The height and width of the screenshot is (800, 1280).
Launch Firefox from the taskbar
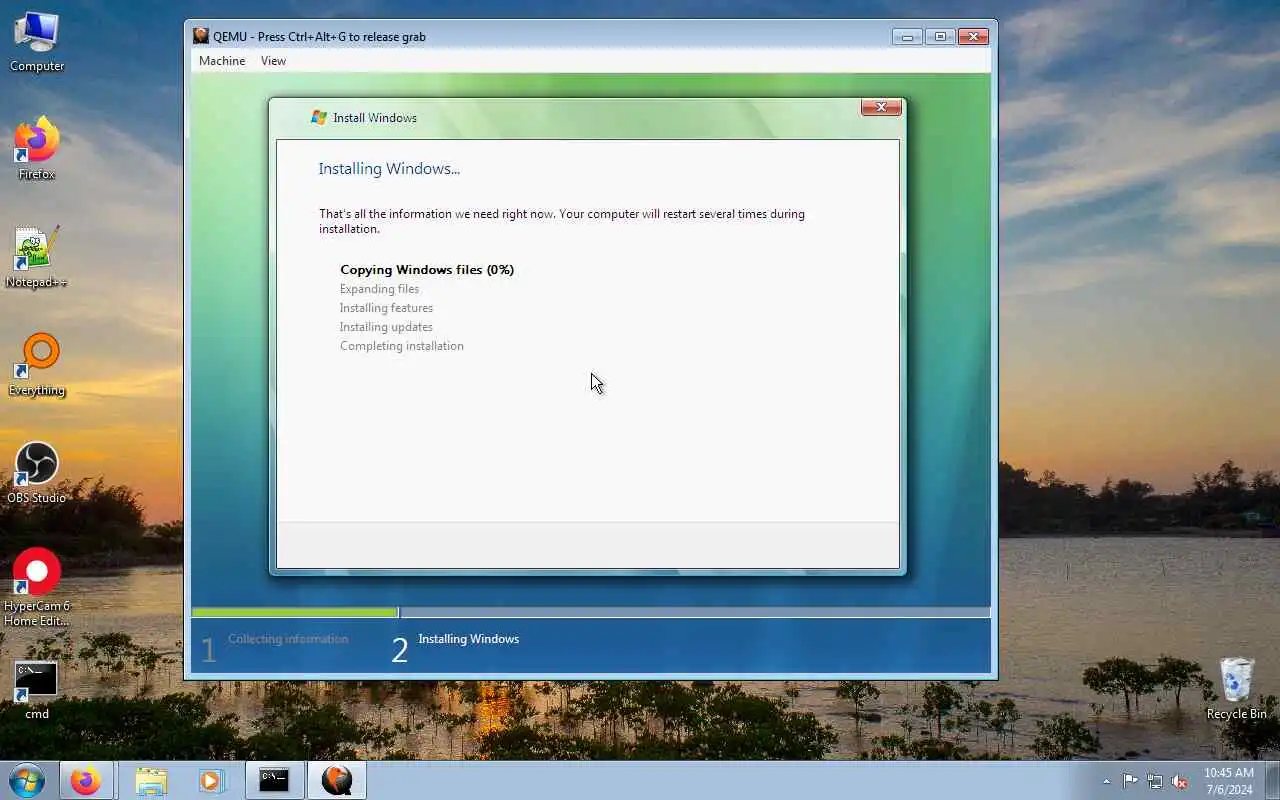pyautogui.click(x=85, y=780)
